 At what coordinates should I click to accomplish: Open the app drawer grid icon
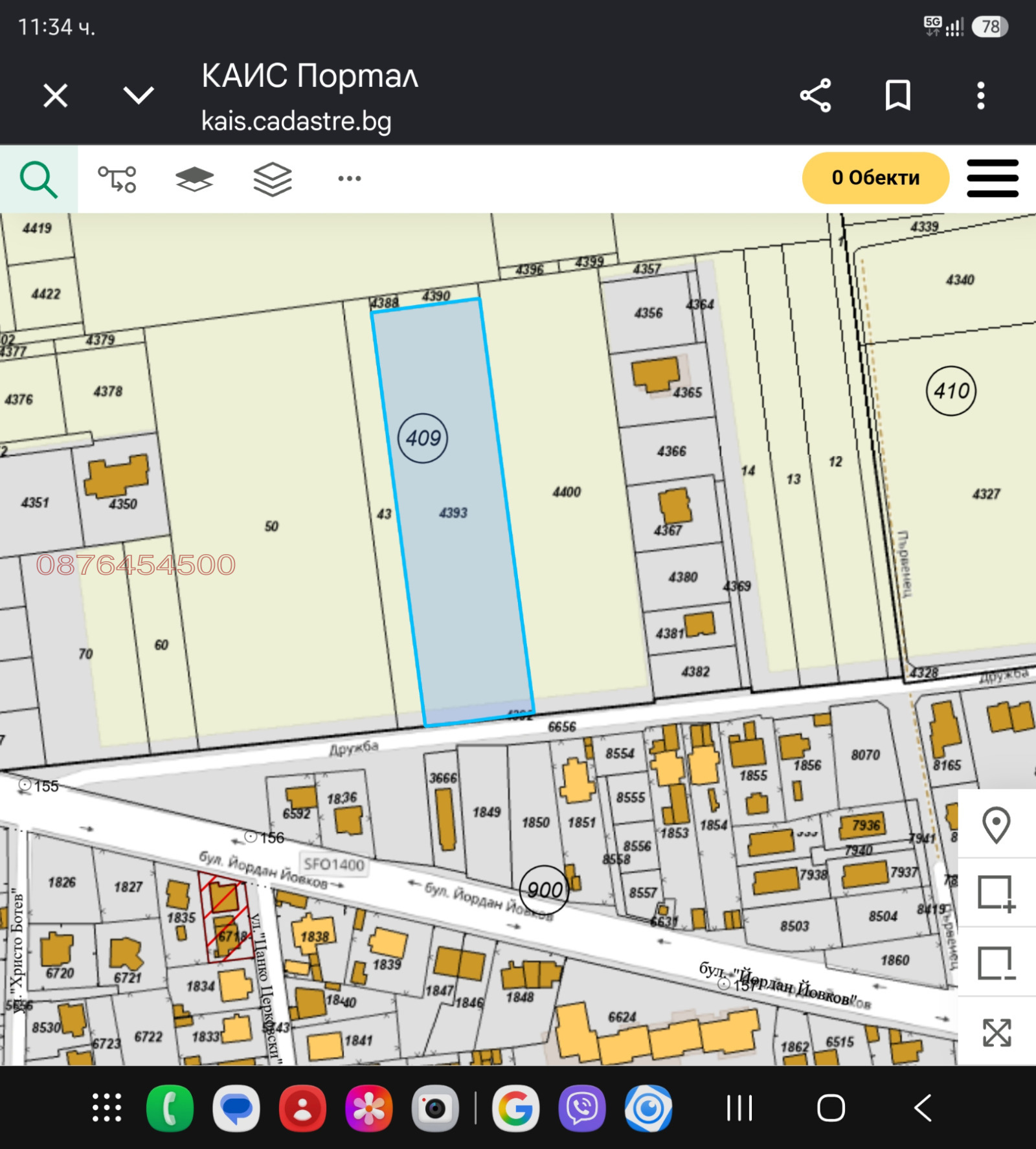tap(107, 1108)
